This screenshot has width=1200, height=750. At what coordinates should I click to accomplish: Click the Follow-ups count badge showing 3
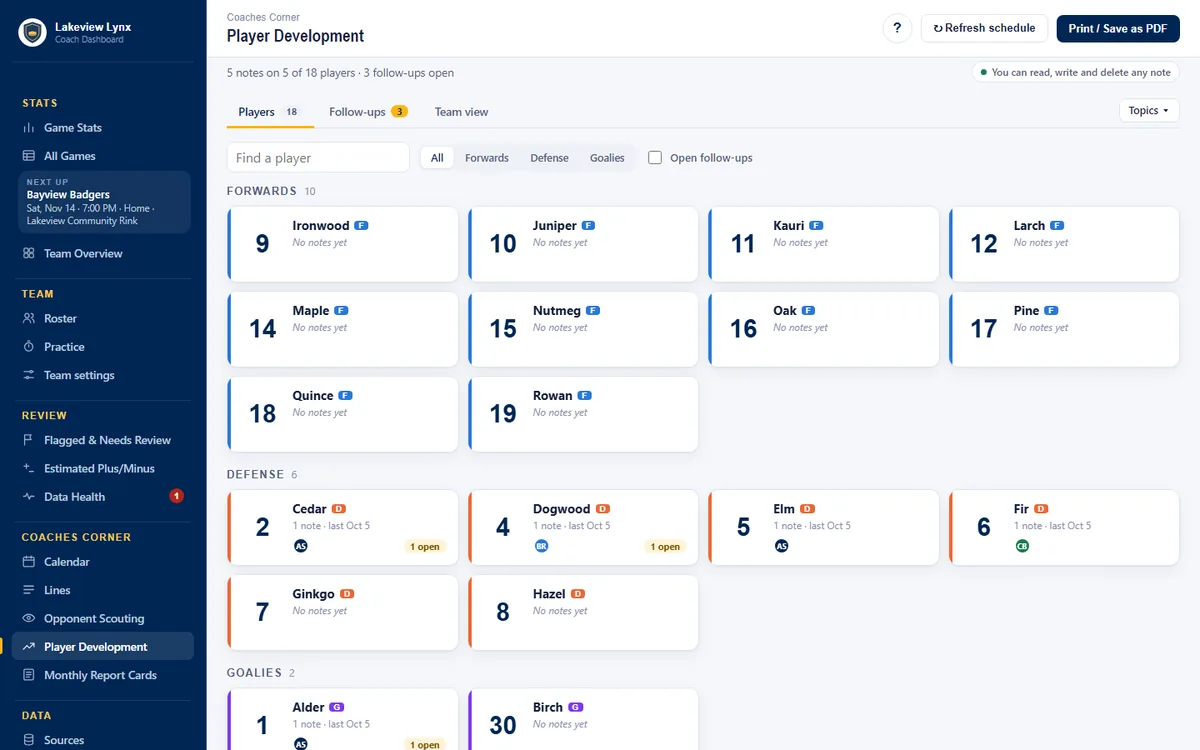tap(399, 112)
